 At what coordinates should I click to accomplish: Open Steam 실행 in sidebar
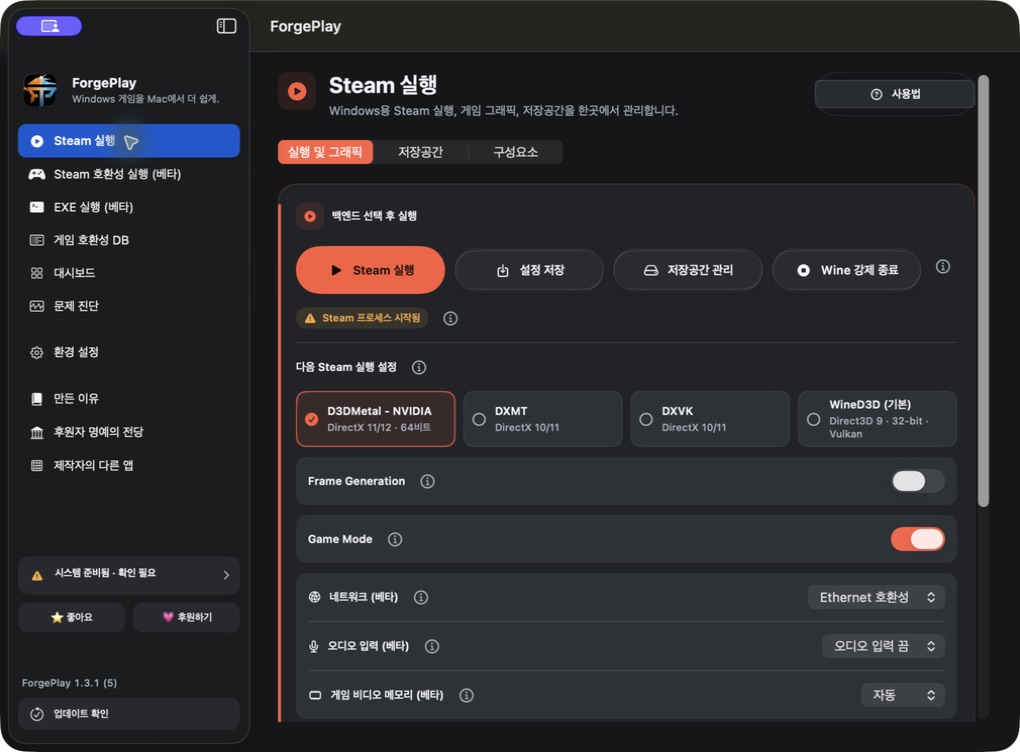(129, 141)
